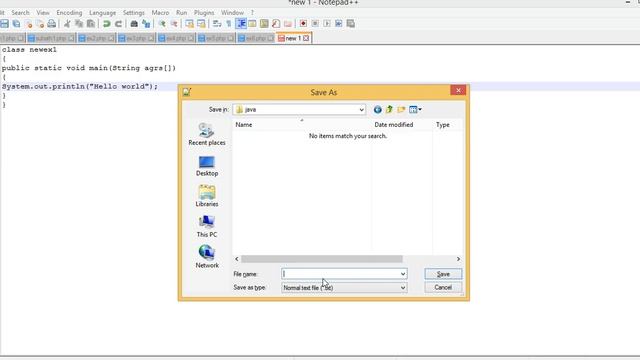Click Document Map icon in Notepad++ toolbar
Screen dimensions: 640x360
(x=264, y=24)
